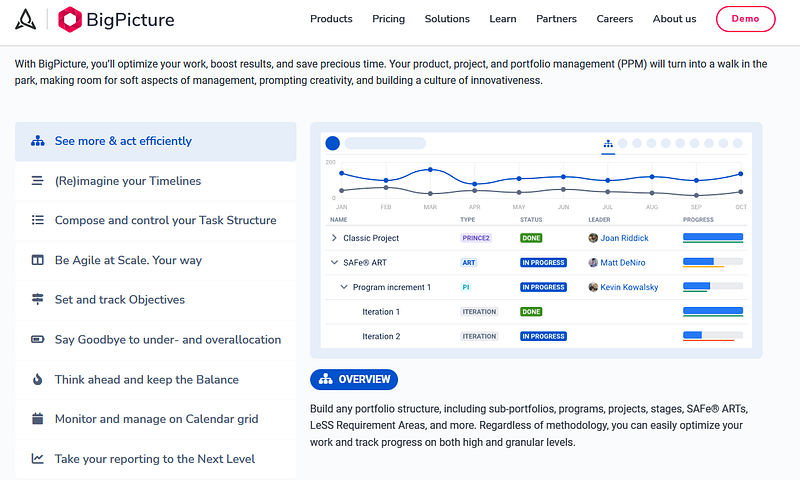Collapse the SAFe® ART row
800x480 pixels.
335,263
